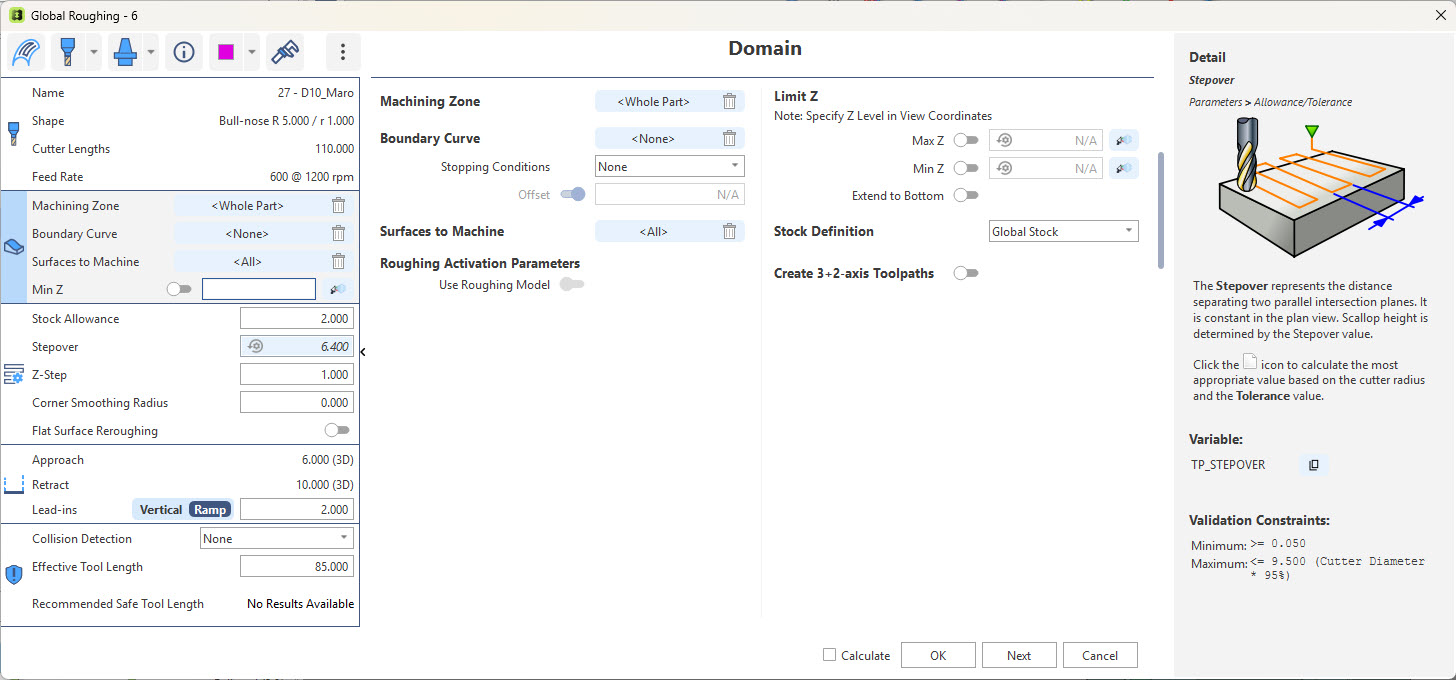This screenshot has width=1456, height=680.
Task: Click the Domain <None> Boundary Curve selector
Action: click(654, 139)
